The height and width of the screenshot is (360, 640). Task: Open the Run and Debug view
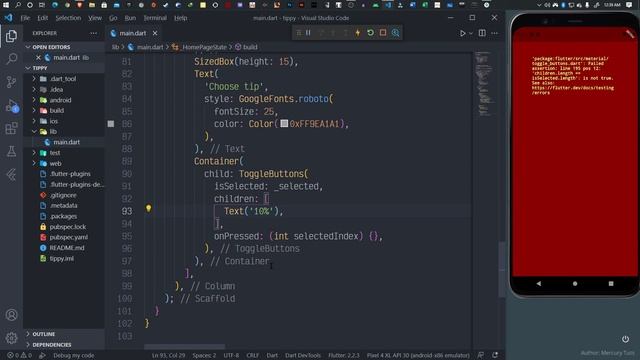click(11, 106)
